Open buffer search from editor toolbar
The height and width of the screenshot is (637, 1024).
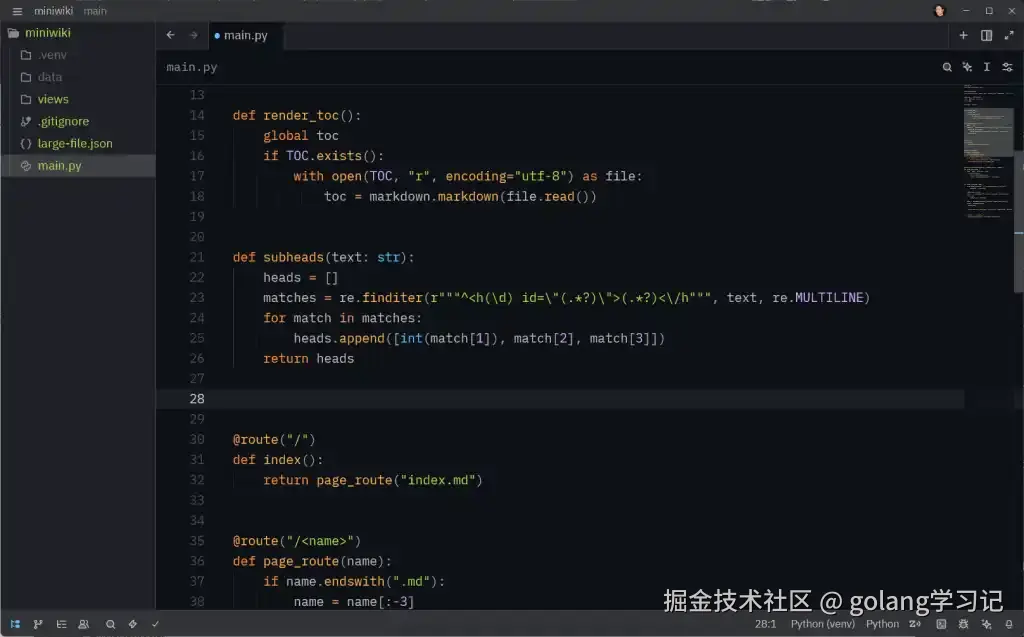coord(947,67)
